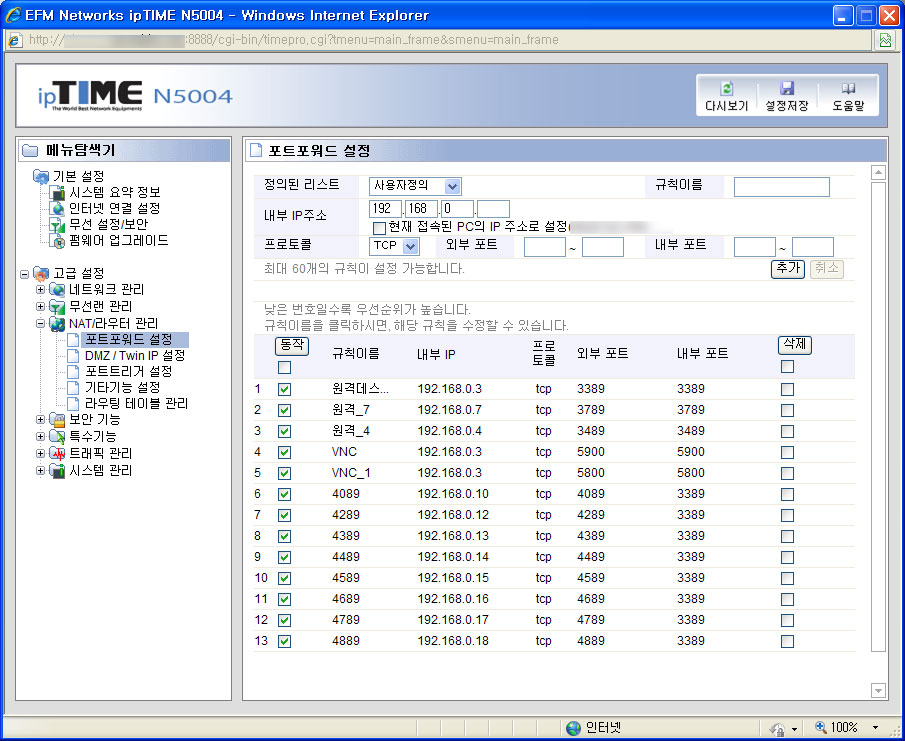The height and width of the screenshot is (741, 905).
Task: Open 라우팅 테이블 관리 menu entry
Action: (x=136, y=403)
